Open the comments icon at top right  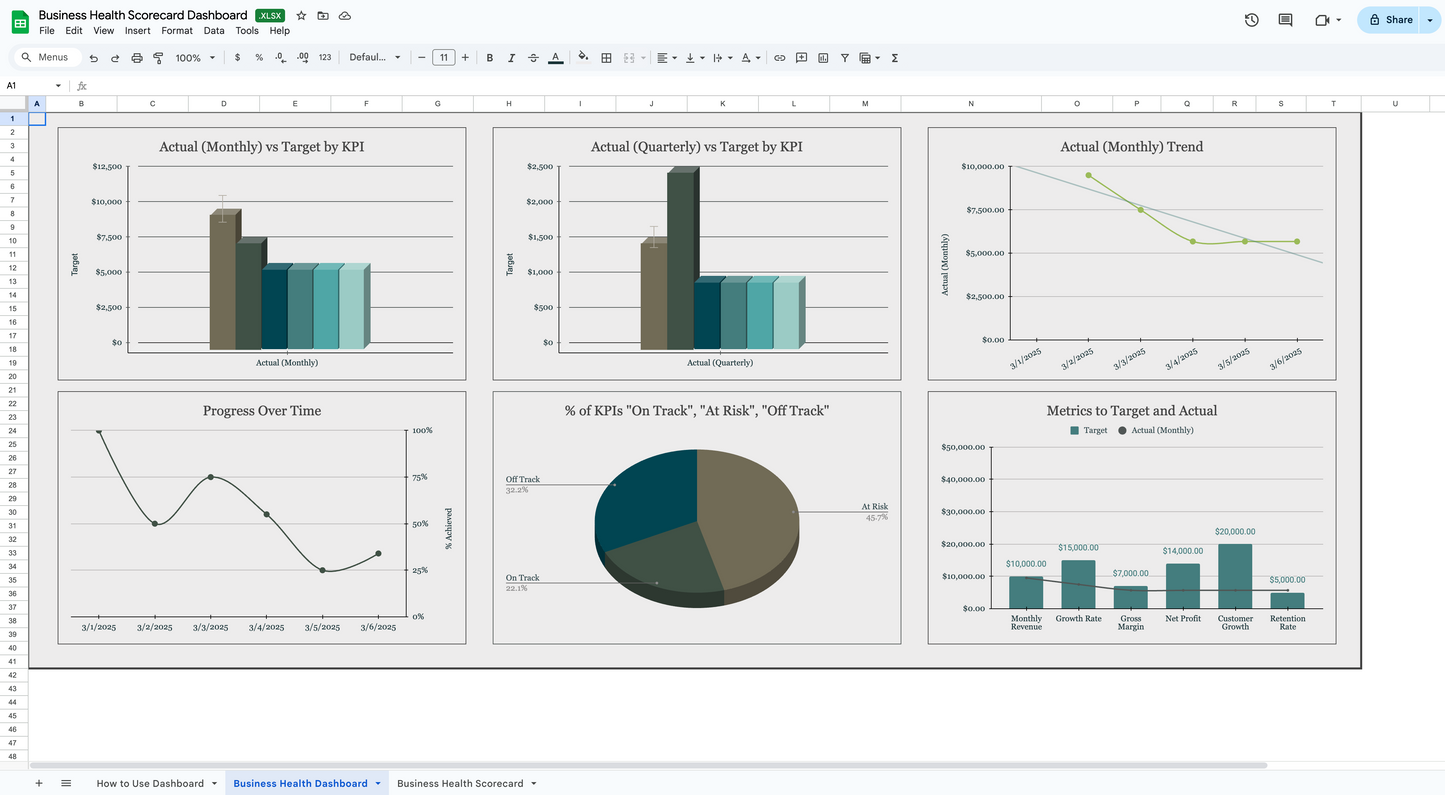pyautogui.click(x=1286, y=20)
